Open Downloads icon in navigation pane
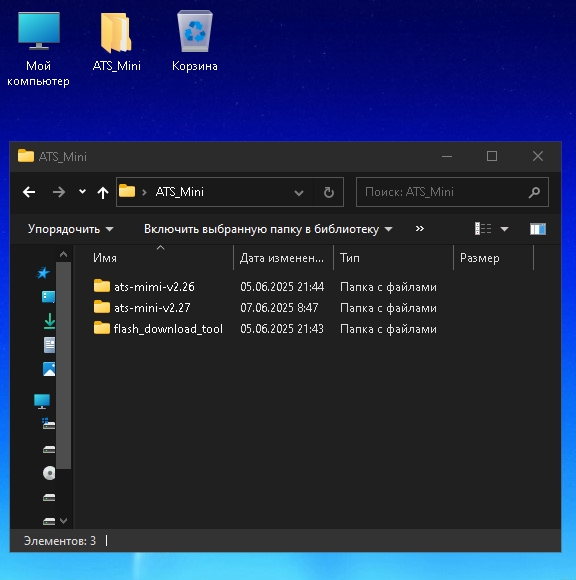576x580 pixels. 49,321
